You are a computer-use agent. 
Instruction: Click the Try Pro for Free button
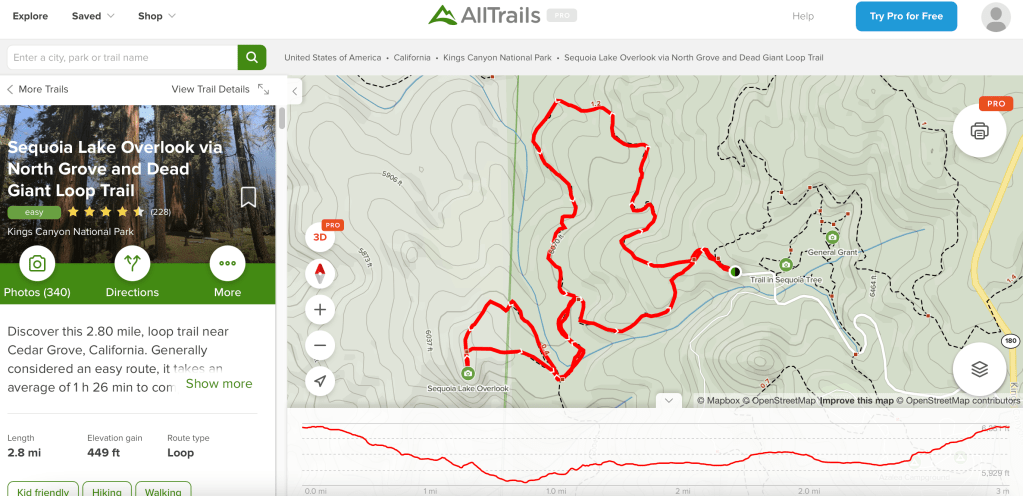tap(906, 16)
